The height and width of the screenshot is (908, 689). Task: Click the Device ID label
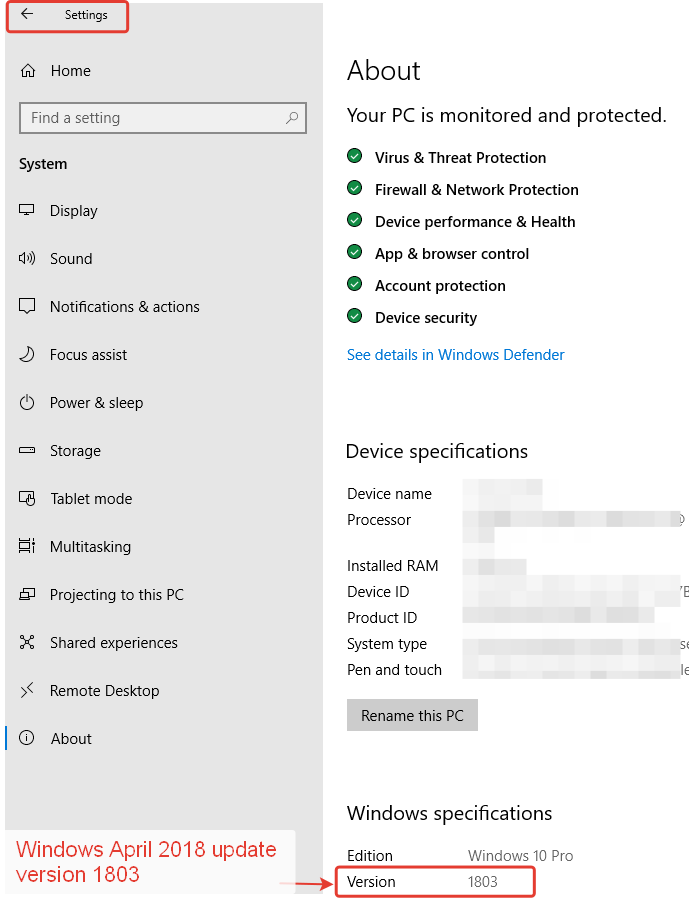pyautogui.click(x=378, y=591)
